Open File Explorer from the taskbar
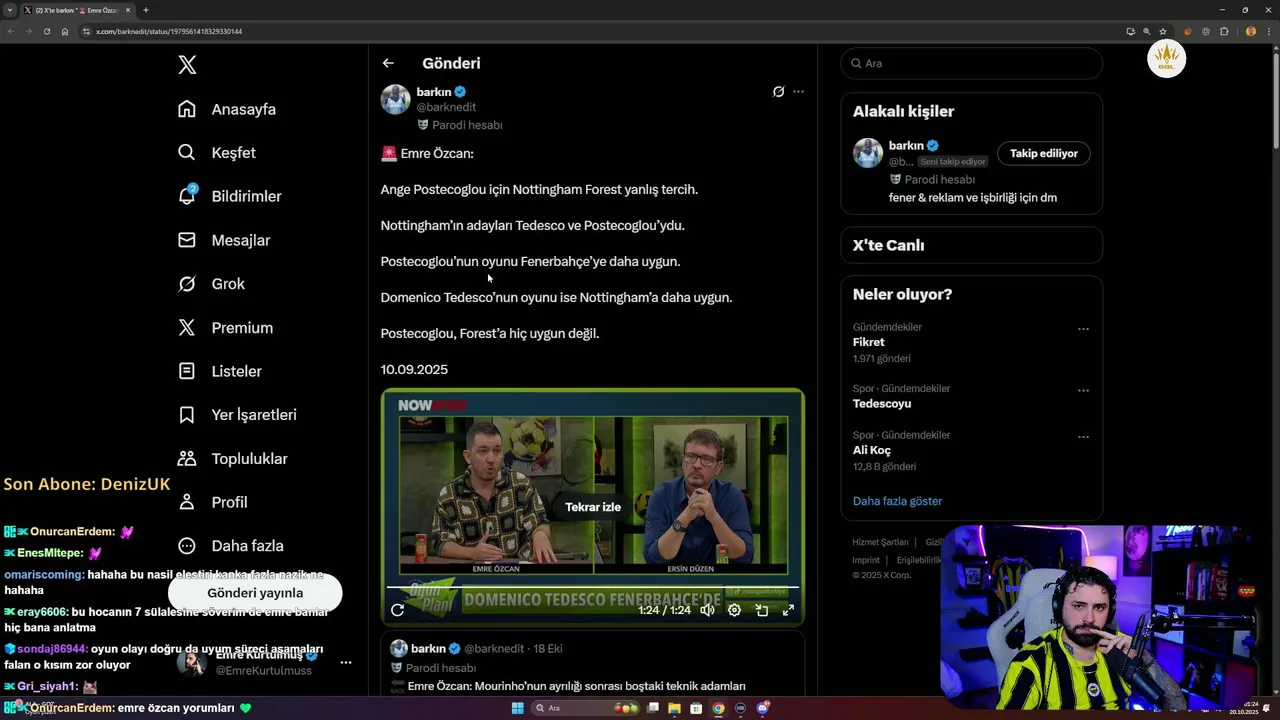The width and height of the screenshot is (1280, 720). [675, 708]
